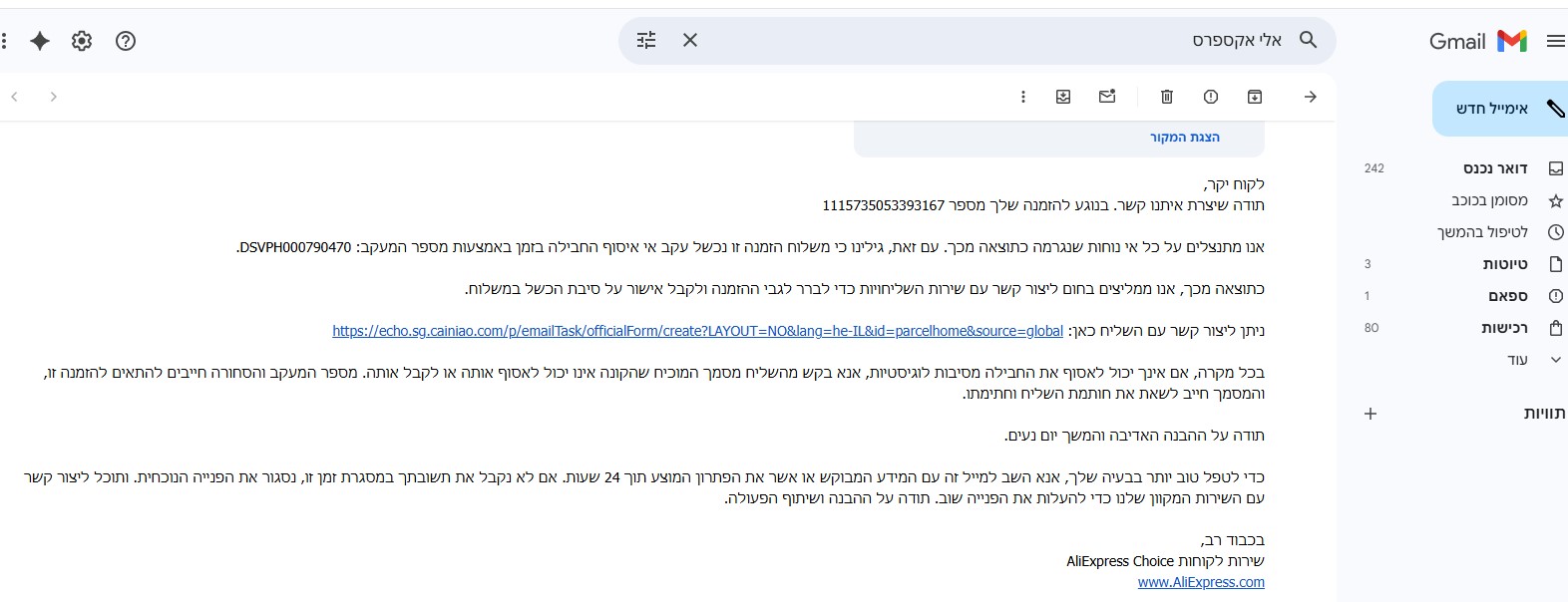Show search options filter
Viewport: 1568px width, 602px height.
pos(646,41)
